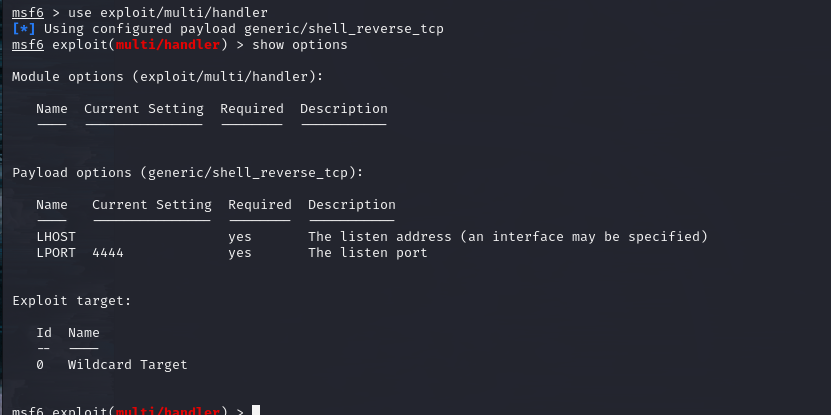Click the 'Payload options (generic/shell_reverse_tcp):' heading
This screenshot has width=831, height=415.
[188, 173]
